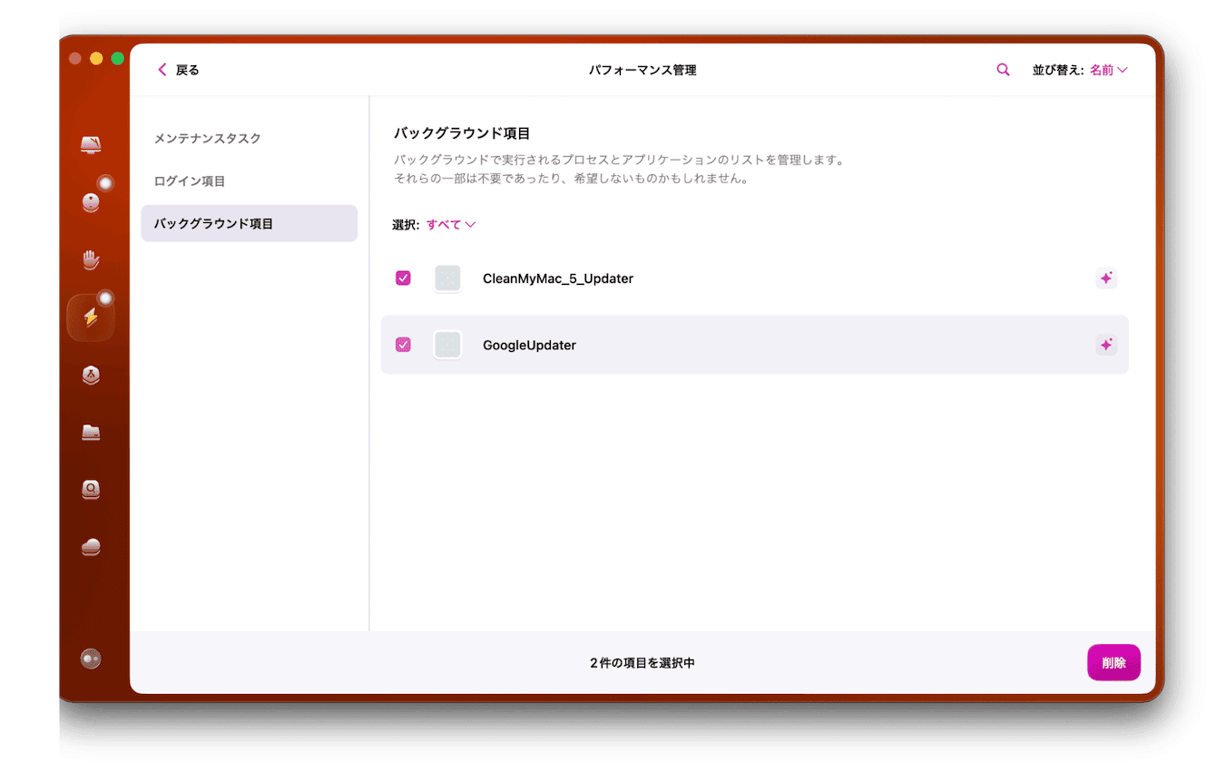The image size is (1216, 771).
Task: Open the My Clutter folder icon in sidebar
Action: click(x=90, y=432)
